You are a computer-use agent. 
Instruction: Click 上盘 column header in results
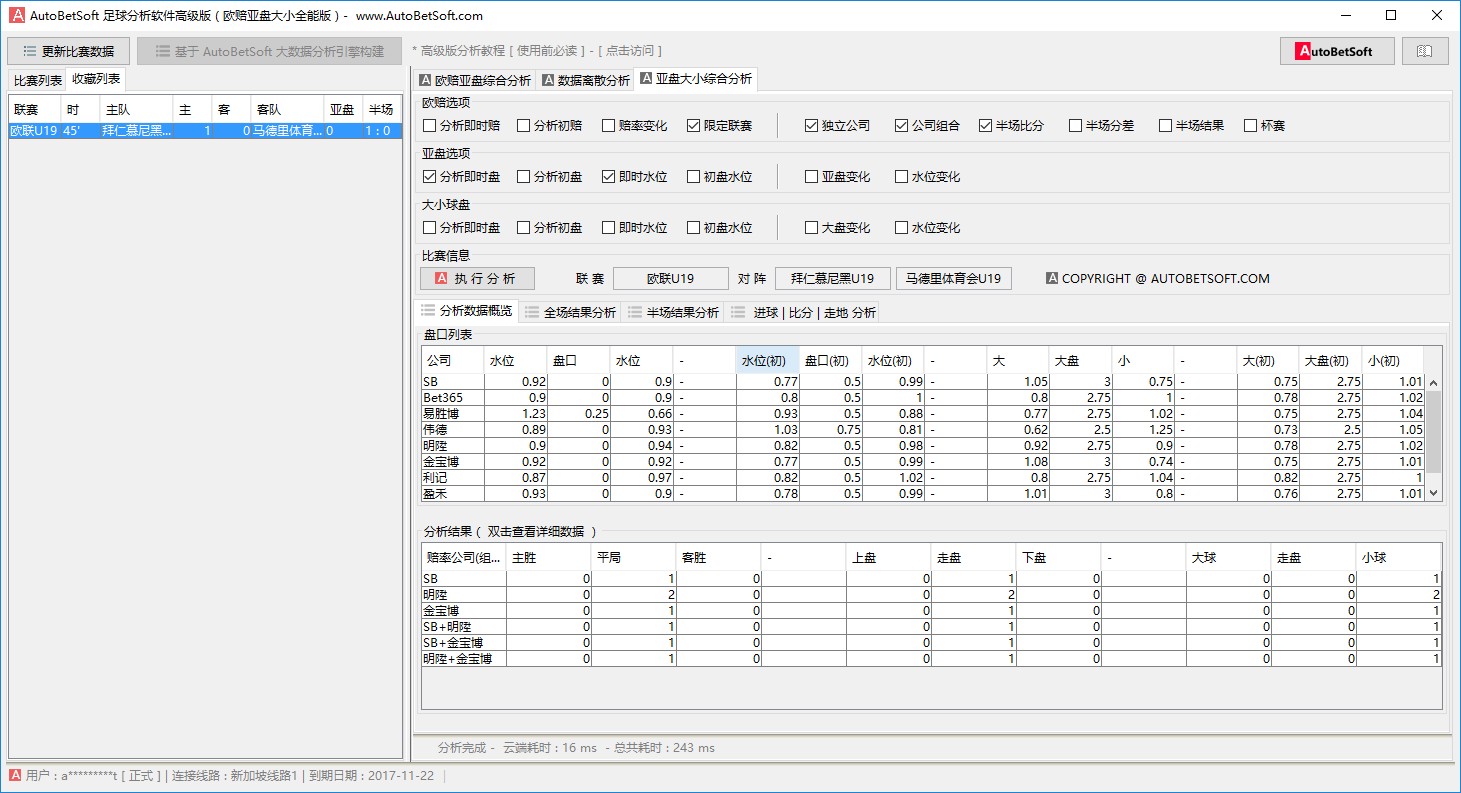click(889, 557)
